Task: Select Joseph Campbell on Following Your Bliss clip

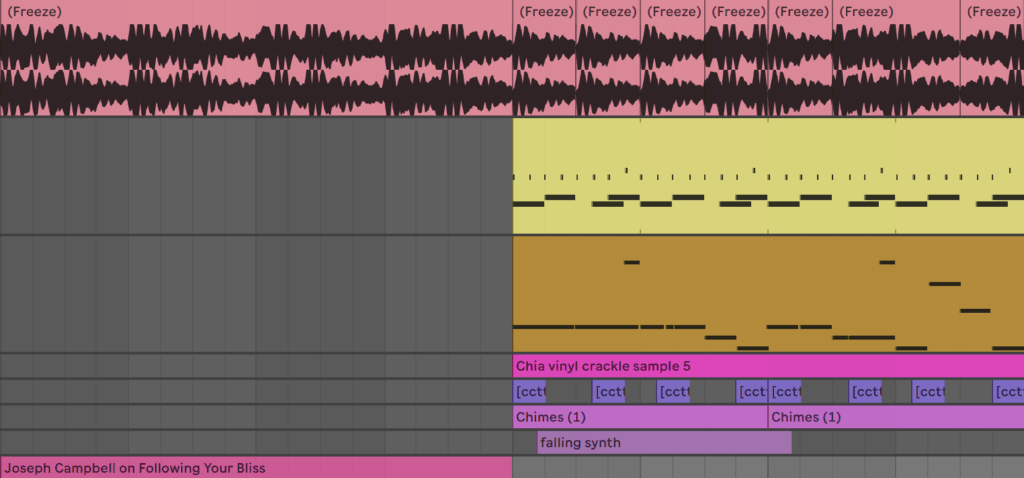Action: coord(256,468)
